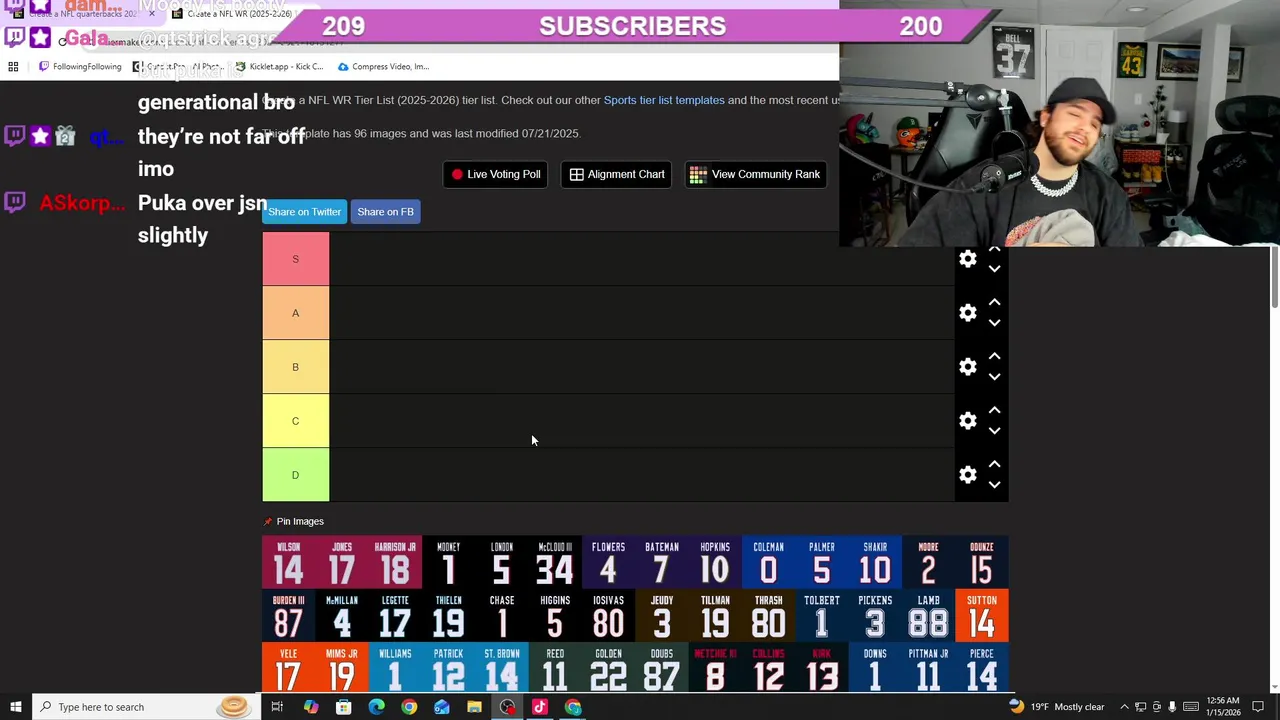
Task: Open Windows Start menu
Action: coord(15,707)
